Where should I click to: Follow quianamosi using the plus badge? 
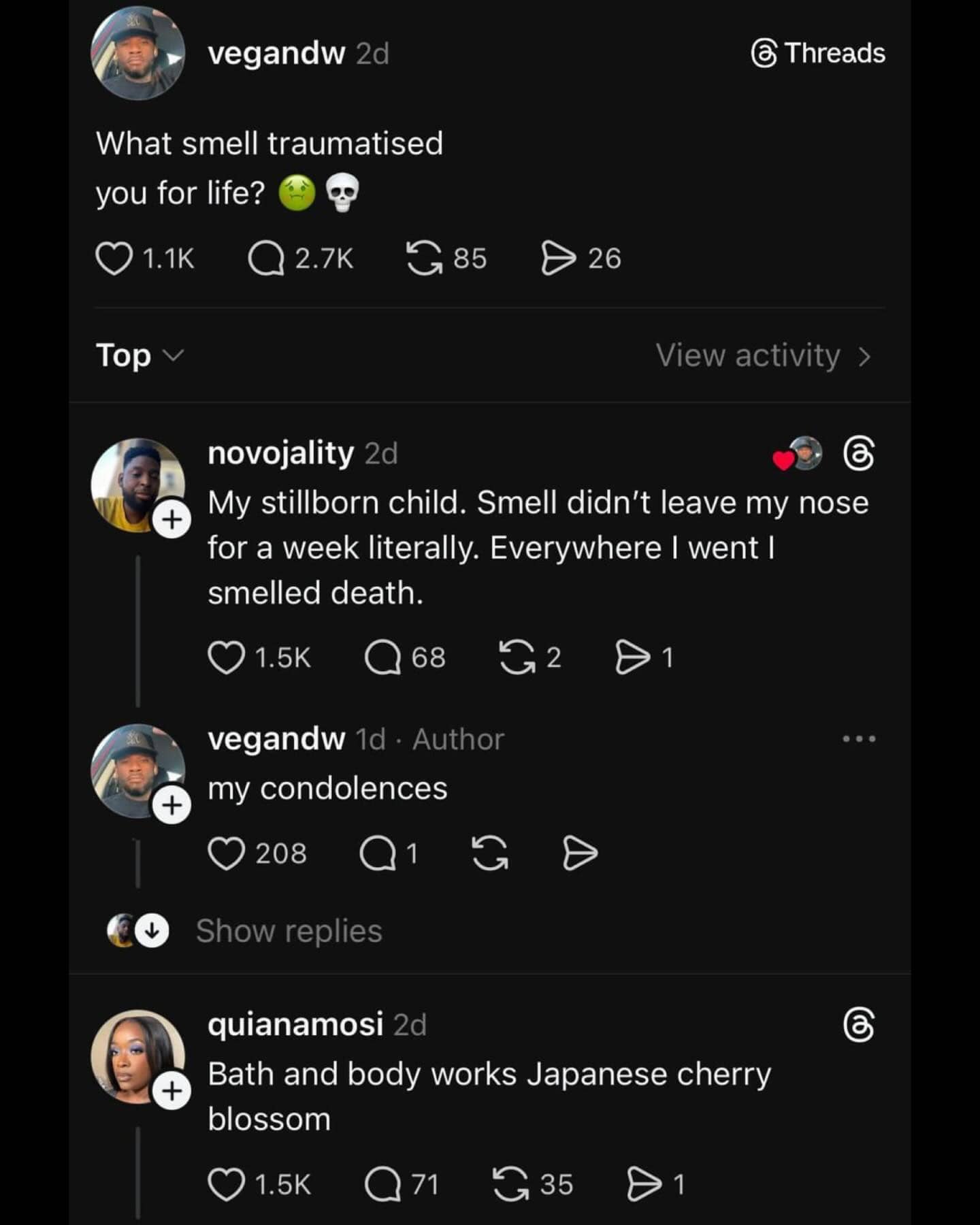click(171, 1092)
